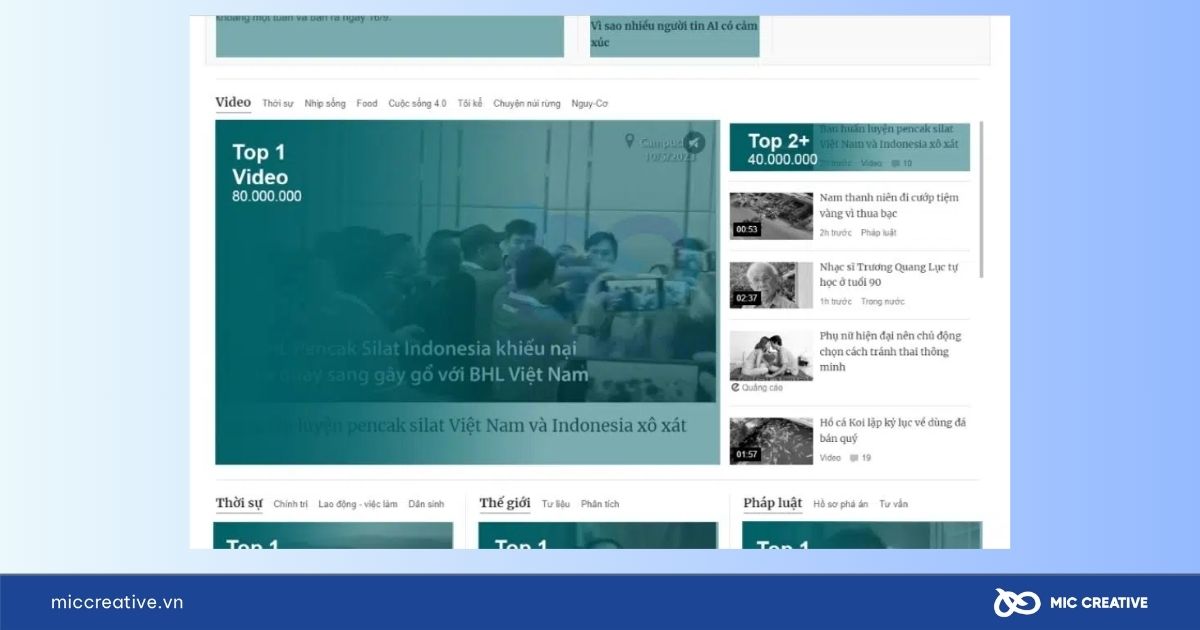
Task: Use the video list vertical scrollbar
Action: (x=982, y=200)
